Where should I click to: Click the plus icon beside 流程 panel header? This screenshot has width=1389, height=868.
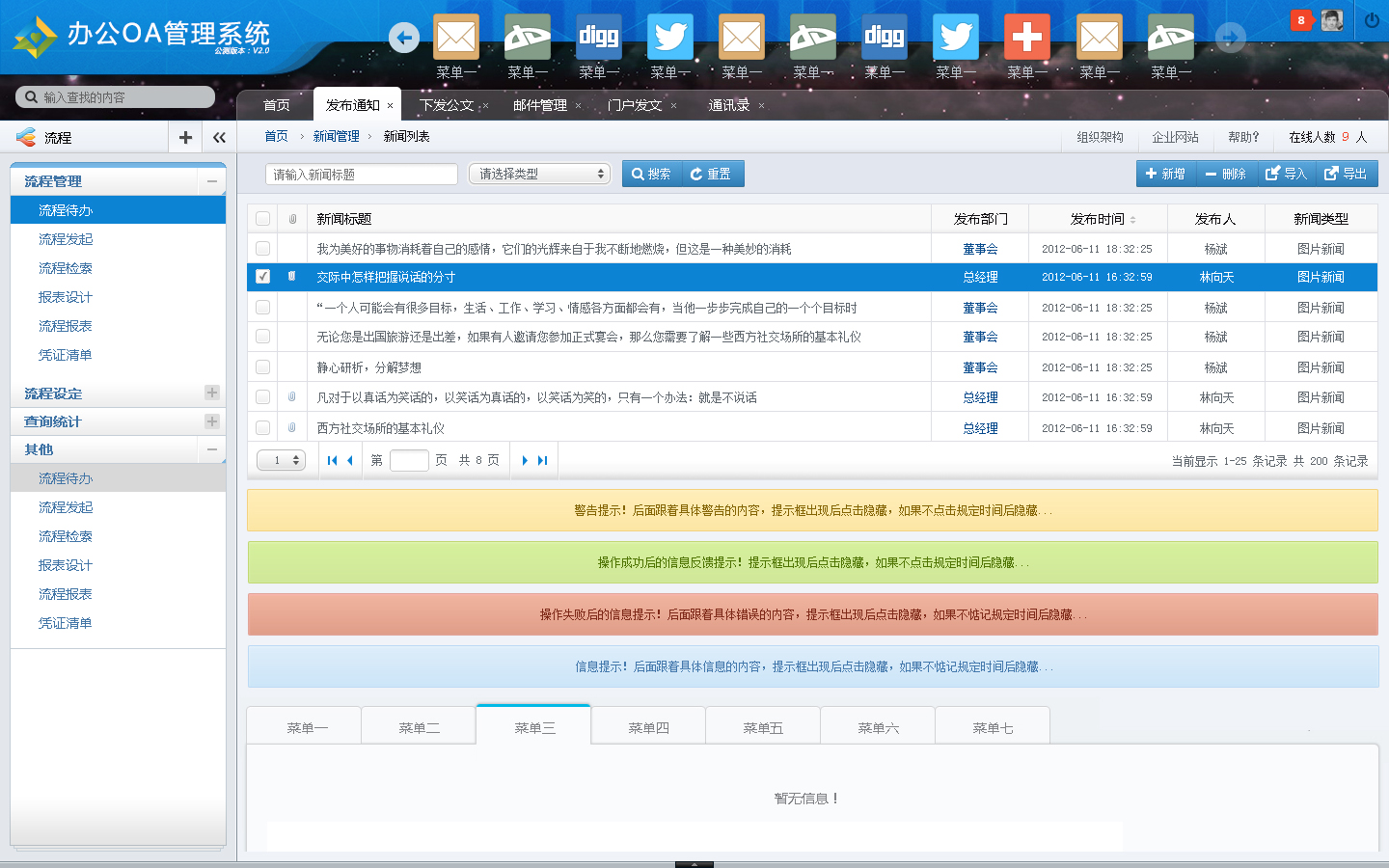[184, 137]
